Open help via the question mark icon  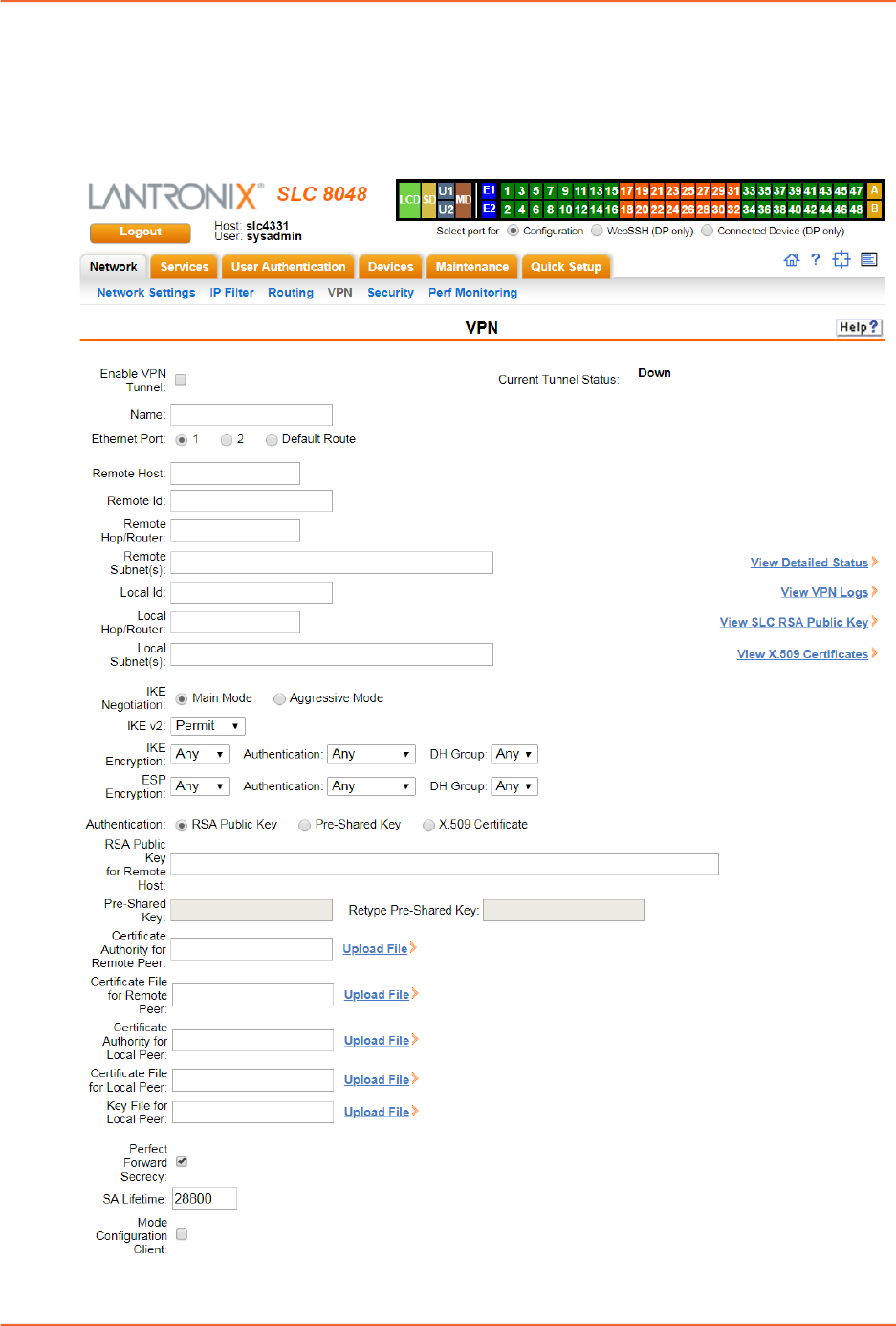(x=816, y=260)
